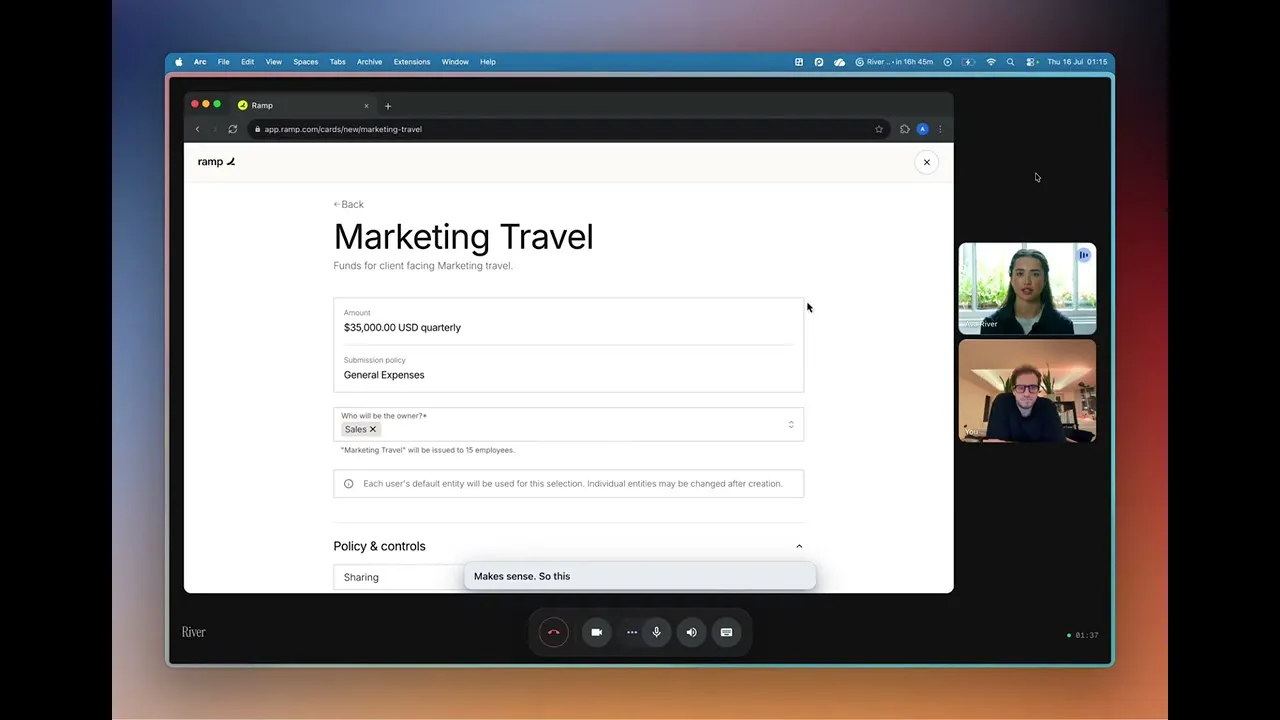Click the speaking indicator on top video tile

[1083, 255]
